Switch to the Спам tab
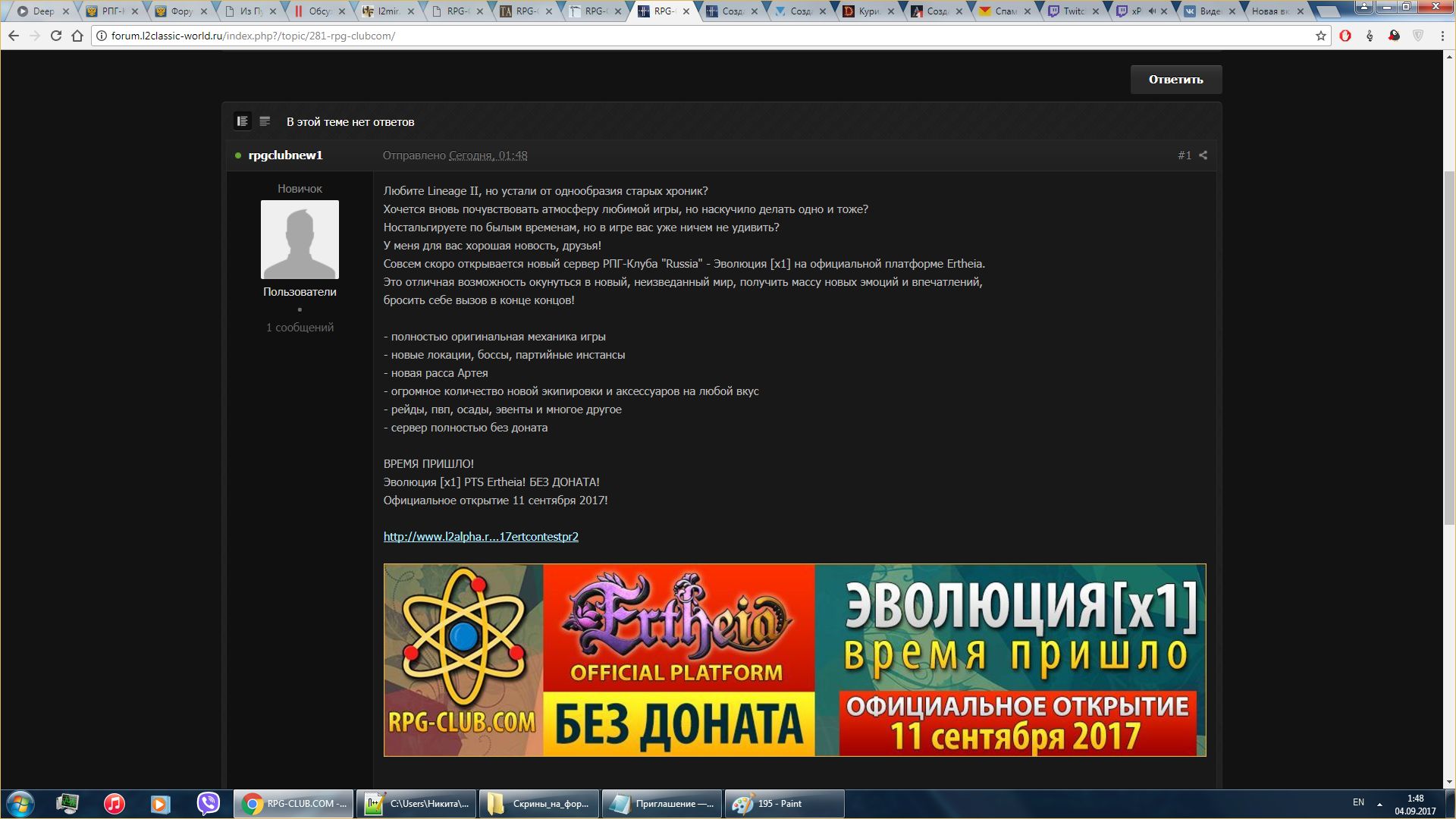This screenshot has height=819, width=1456. (x=1006, y=11)
